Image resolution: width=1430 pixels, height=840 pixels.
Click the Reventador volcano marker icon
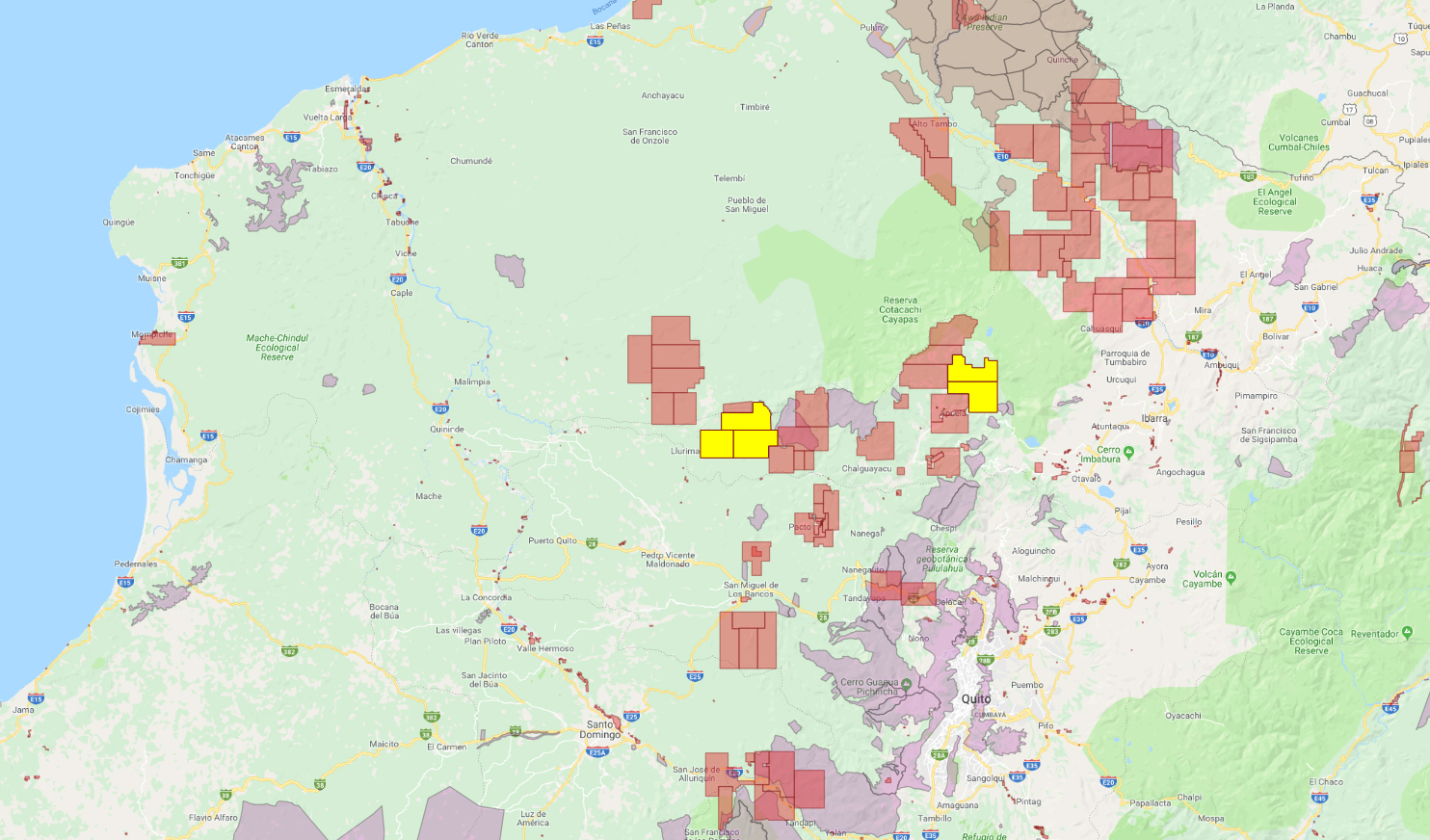click(x=1408, y=633)
